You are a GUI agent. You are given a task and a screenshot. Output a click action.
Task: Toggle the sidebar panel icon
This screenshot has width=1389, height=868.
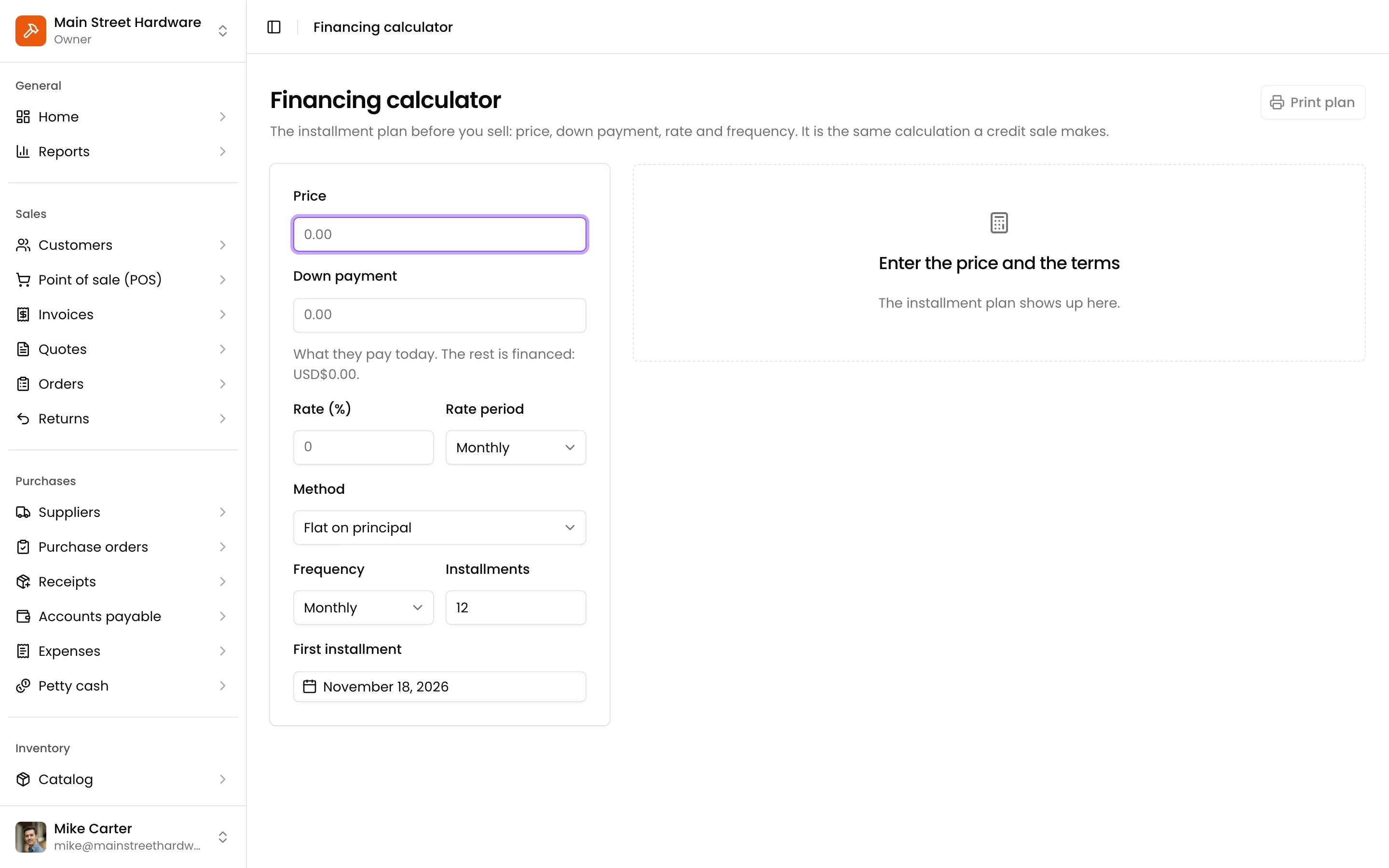click(x=274, y=27)
